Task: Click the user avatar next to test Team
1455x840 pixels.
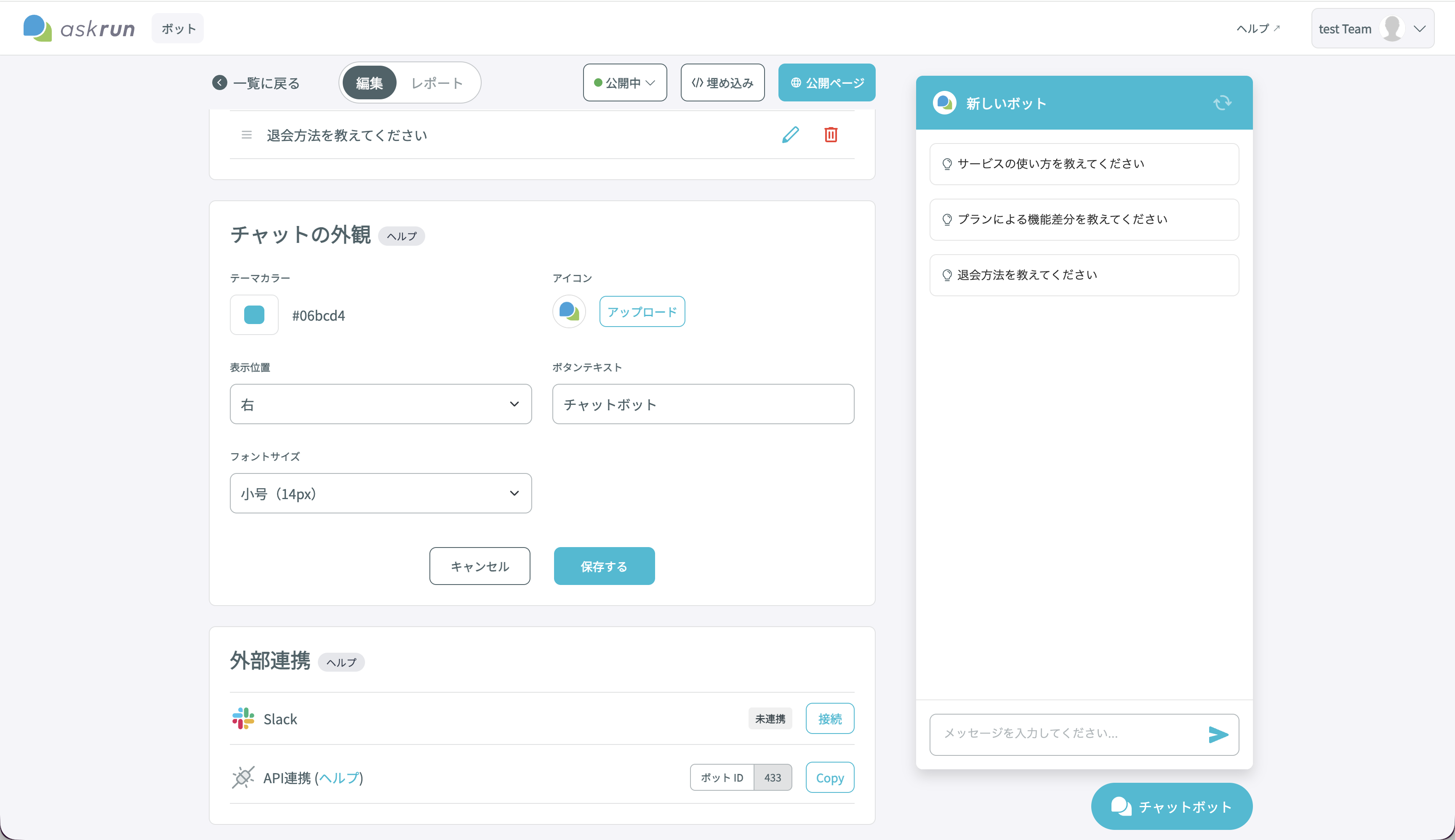Action: pyautogui.click(x=1391, y=28)
